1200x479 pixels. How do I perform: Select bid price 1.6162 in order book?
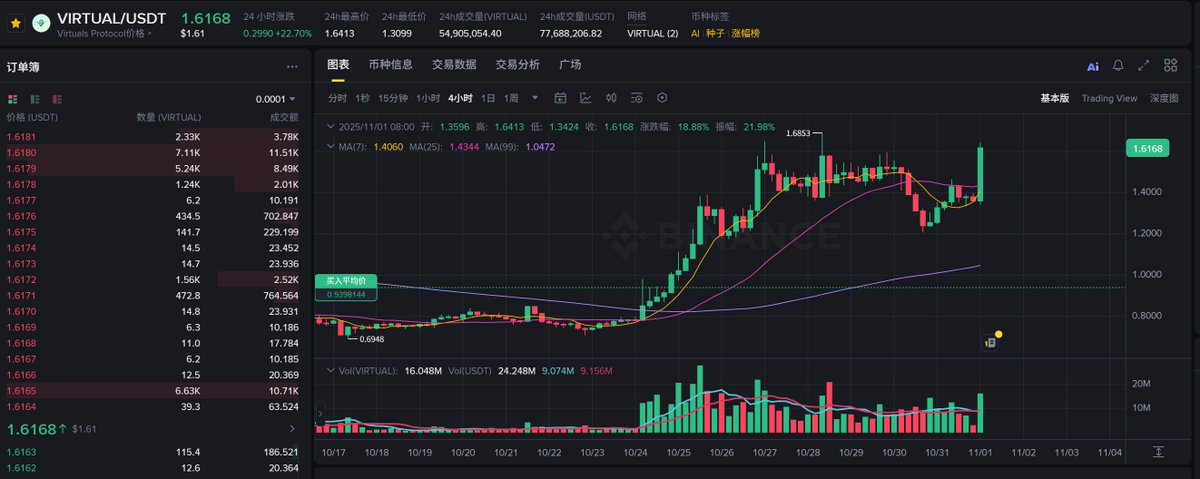21,467
